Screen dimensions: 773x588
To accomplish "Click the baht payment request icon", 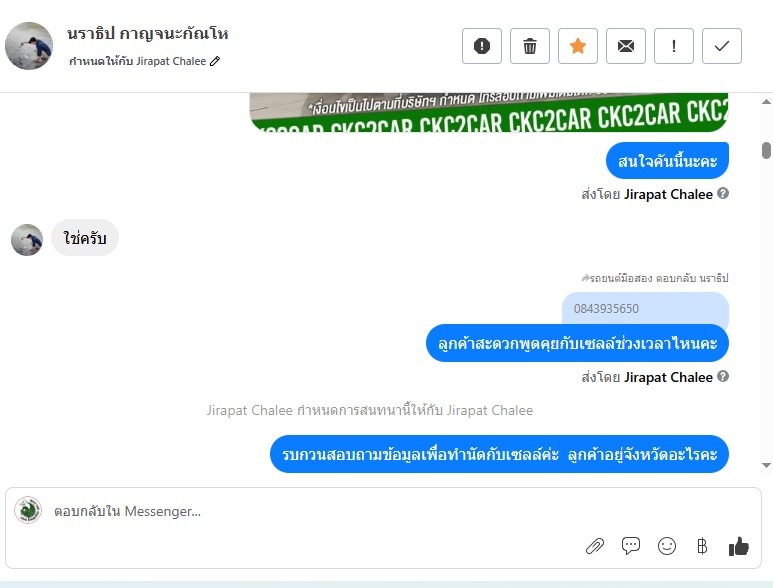I will [702, 546].
